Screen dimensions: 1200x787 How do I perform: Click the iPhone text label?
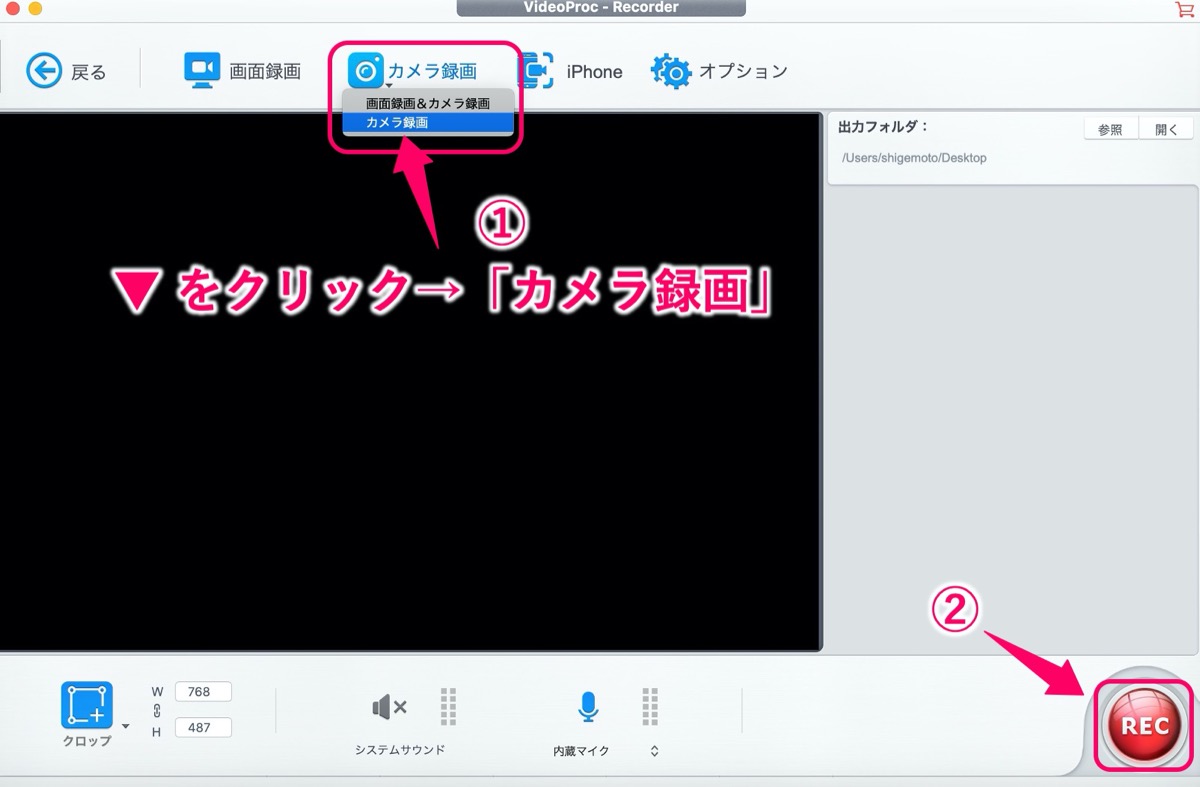(x=594, y=71)
